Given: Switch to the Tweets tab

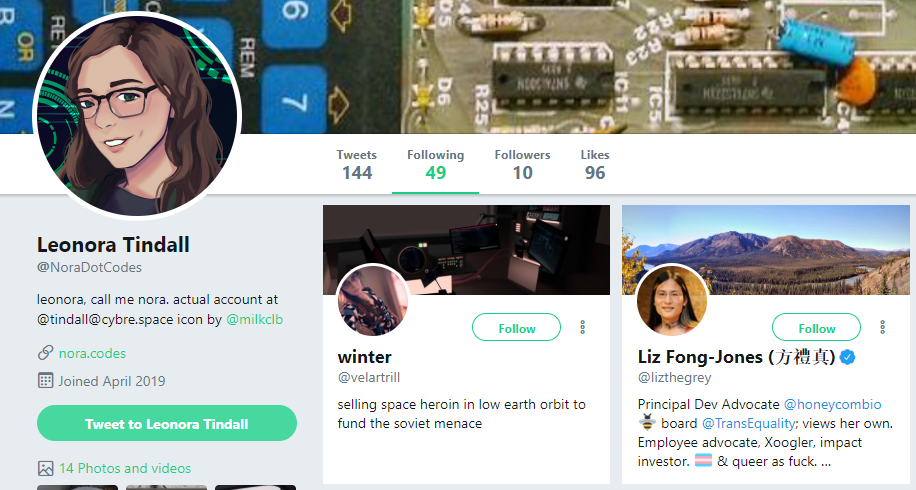Looking at the screenshot, I should pos(356,164).
